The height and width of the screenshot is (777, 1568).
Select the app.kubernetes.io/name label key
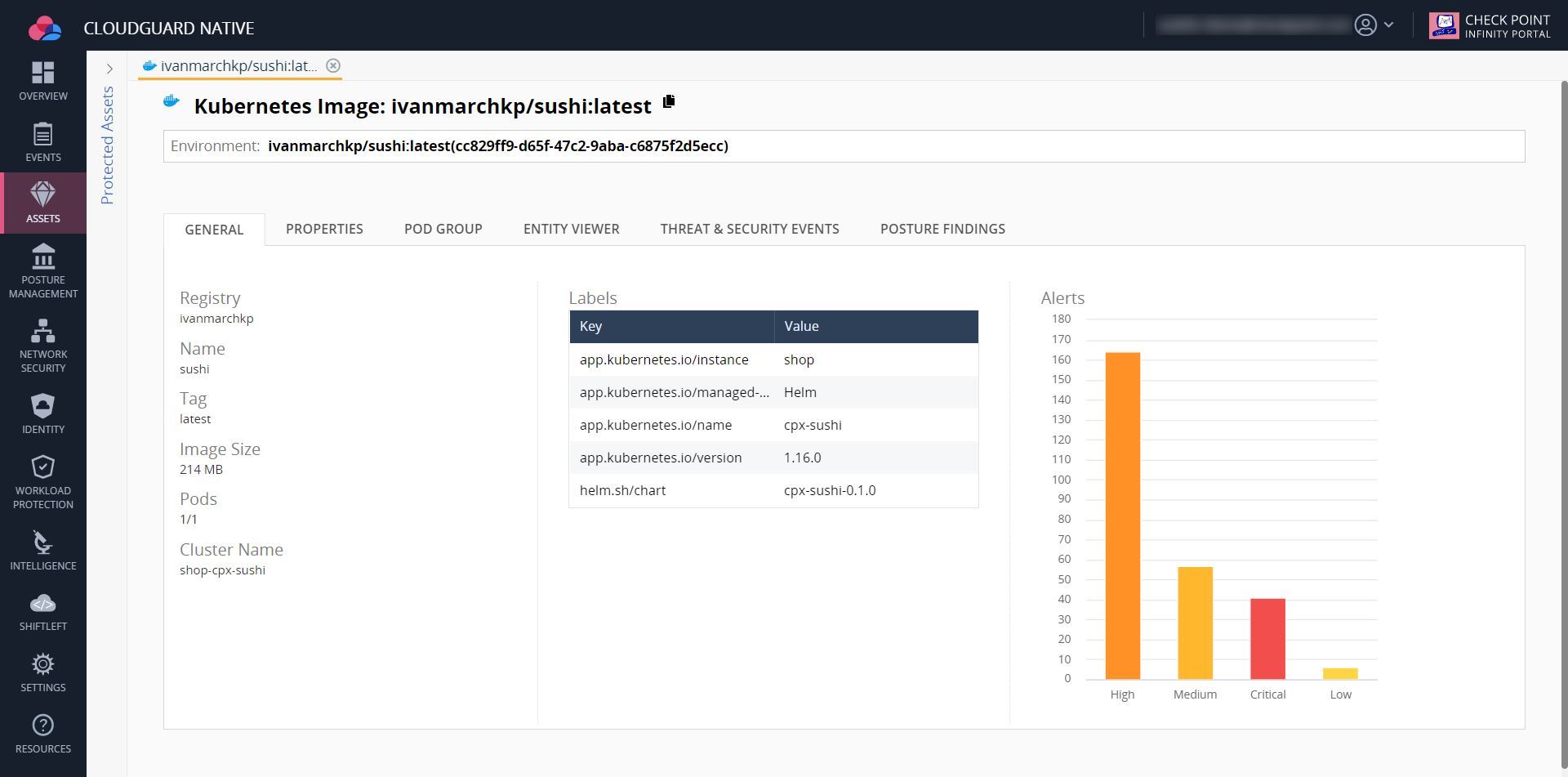(x=656, y=425)
